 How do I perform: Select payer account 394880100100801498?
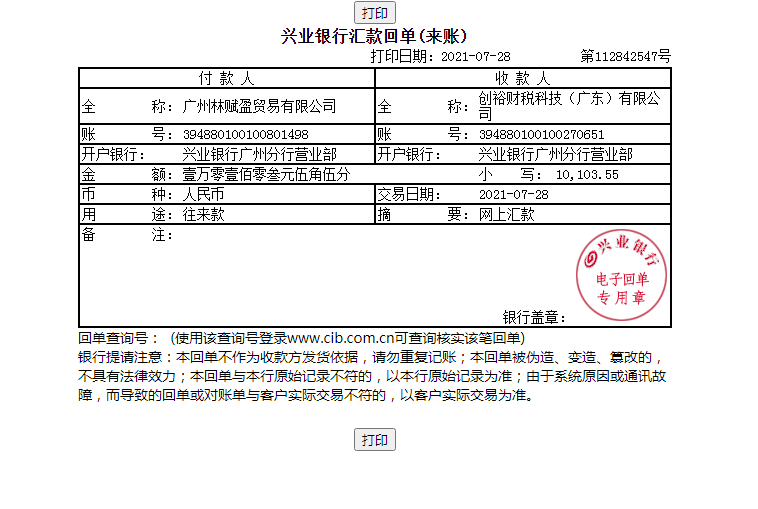click(x=246, y=134)
